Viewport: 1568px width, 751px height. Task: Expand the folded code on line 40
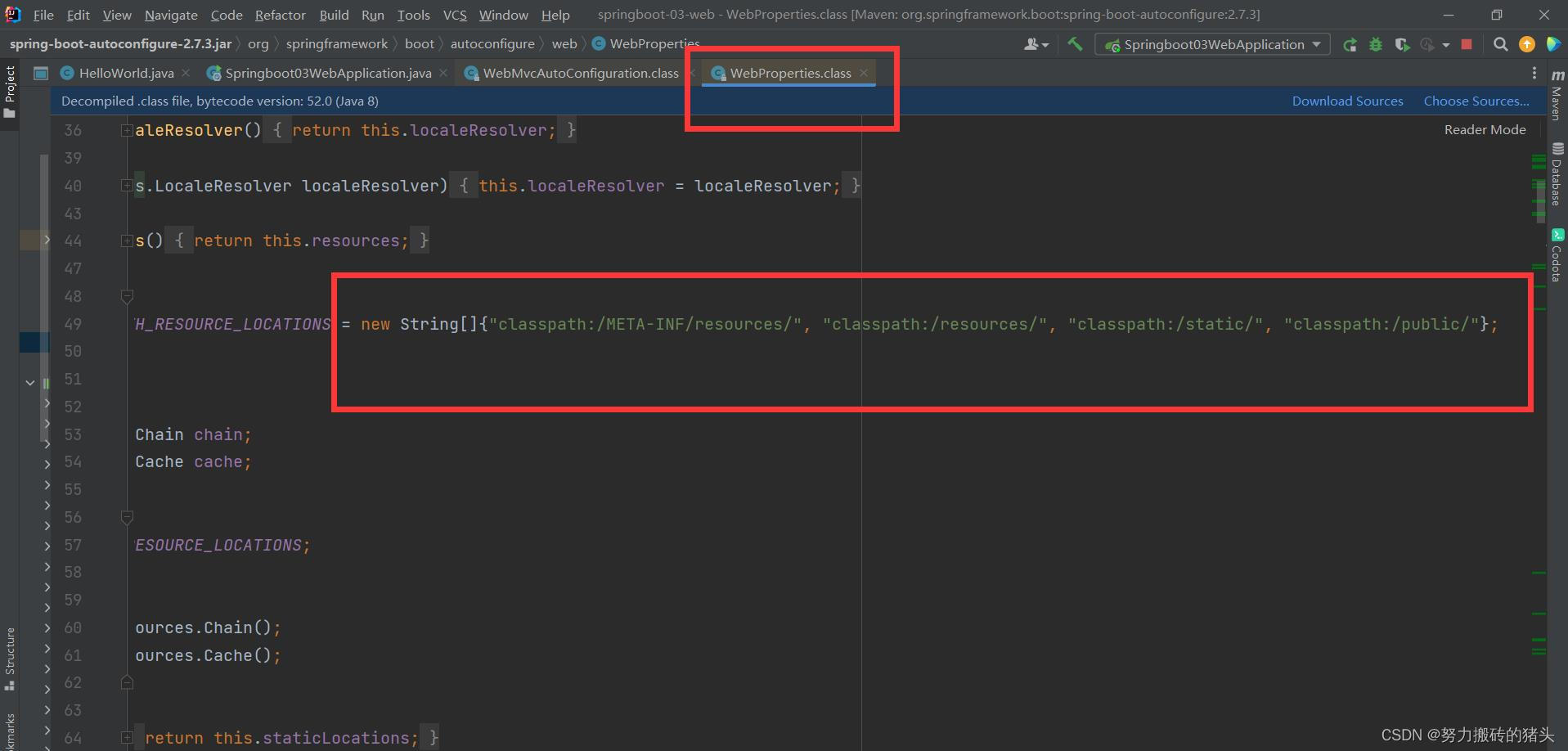pos(127,186)
